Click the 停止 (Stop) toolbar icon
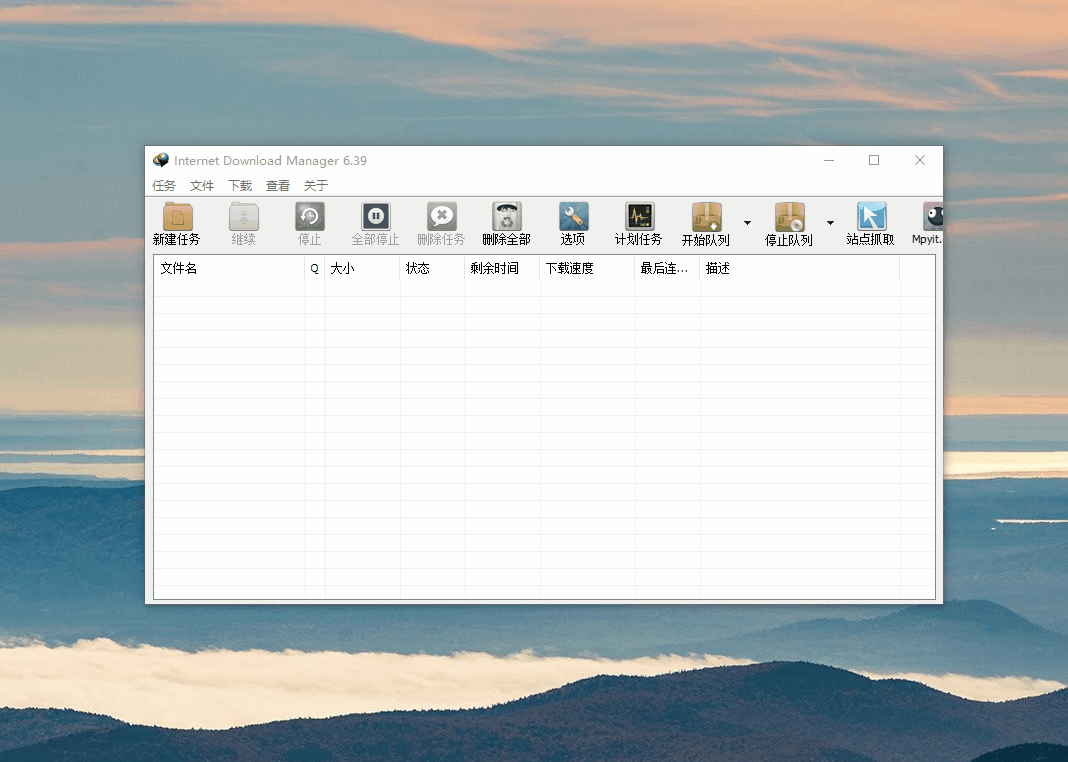1068x762 pixels. [x=309, y=217]
